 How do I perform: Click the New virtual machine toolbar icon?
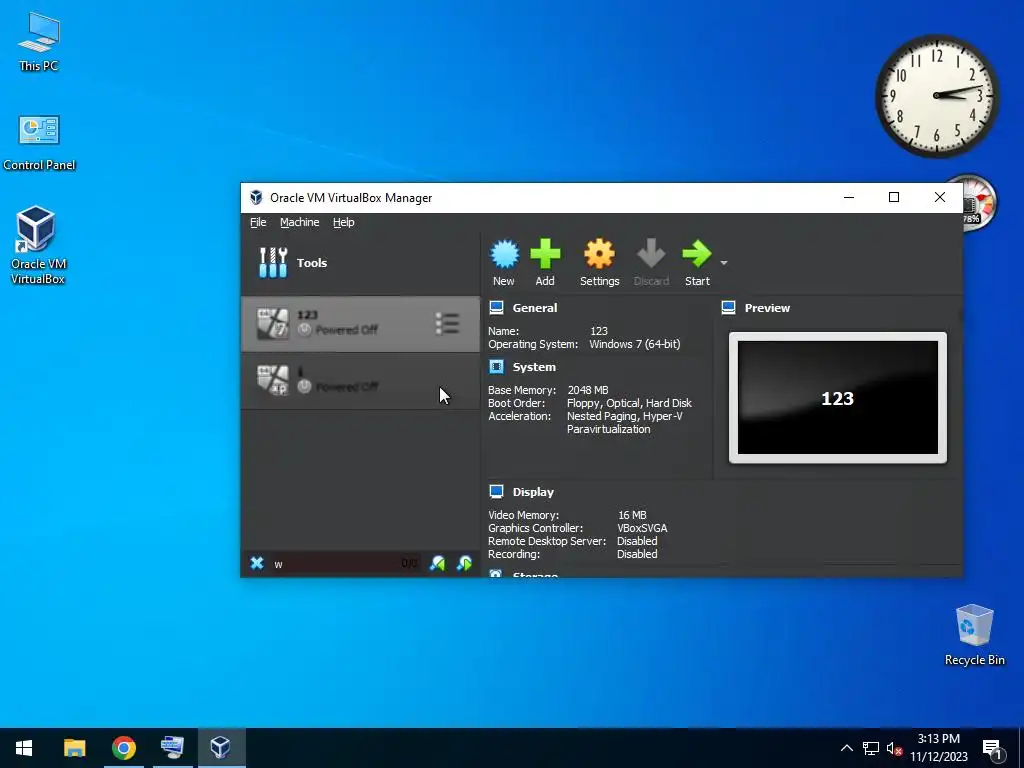point(504,254)
